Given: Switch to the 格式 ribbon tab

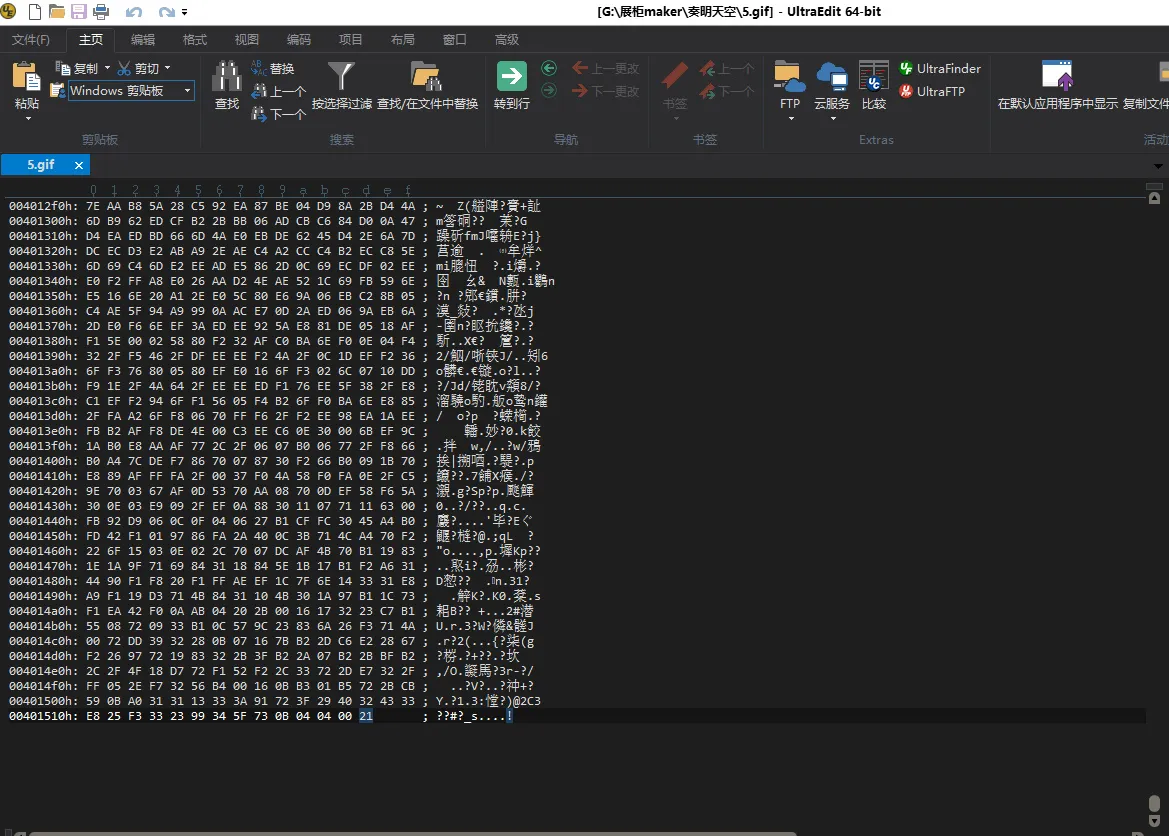Looking at the screenshot, I should 195,40.
